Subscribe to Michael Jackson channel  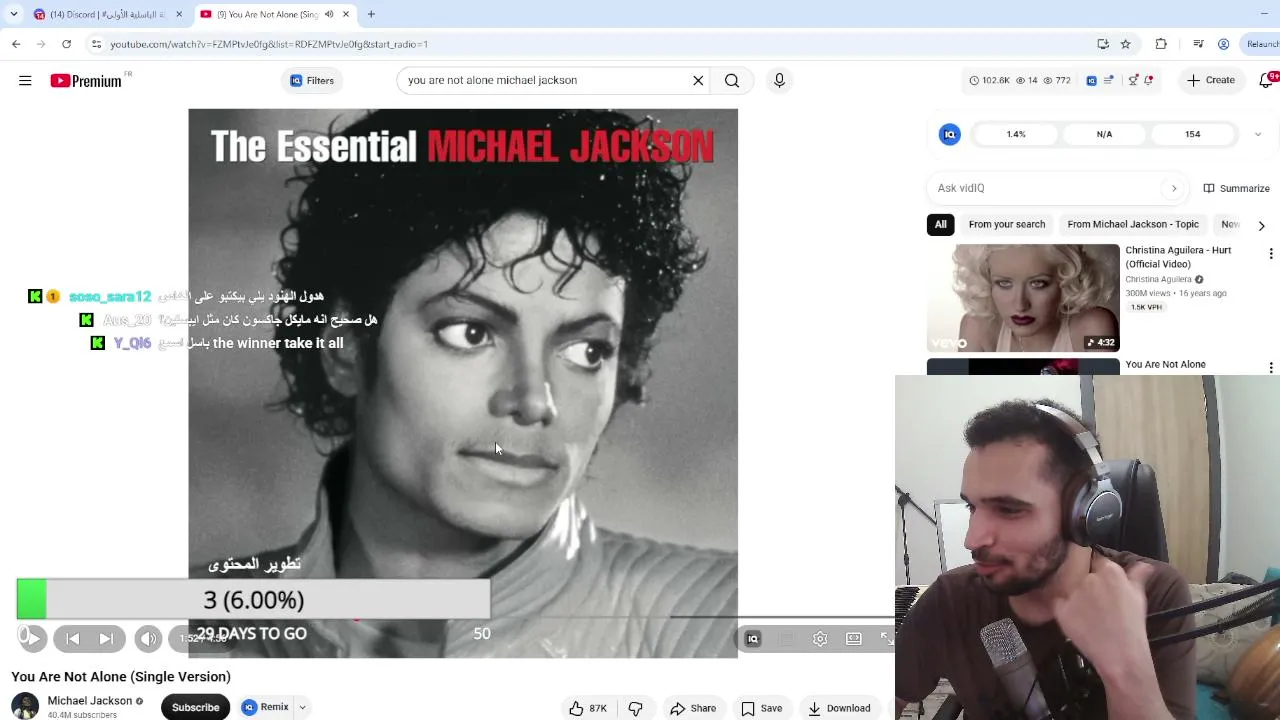tap(195, 708)
